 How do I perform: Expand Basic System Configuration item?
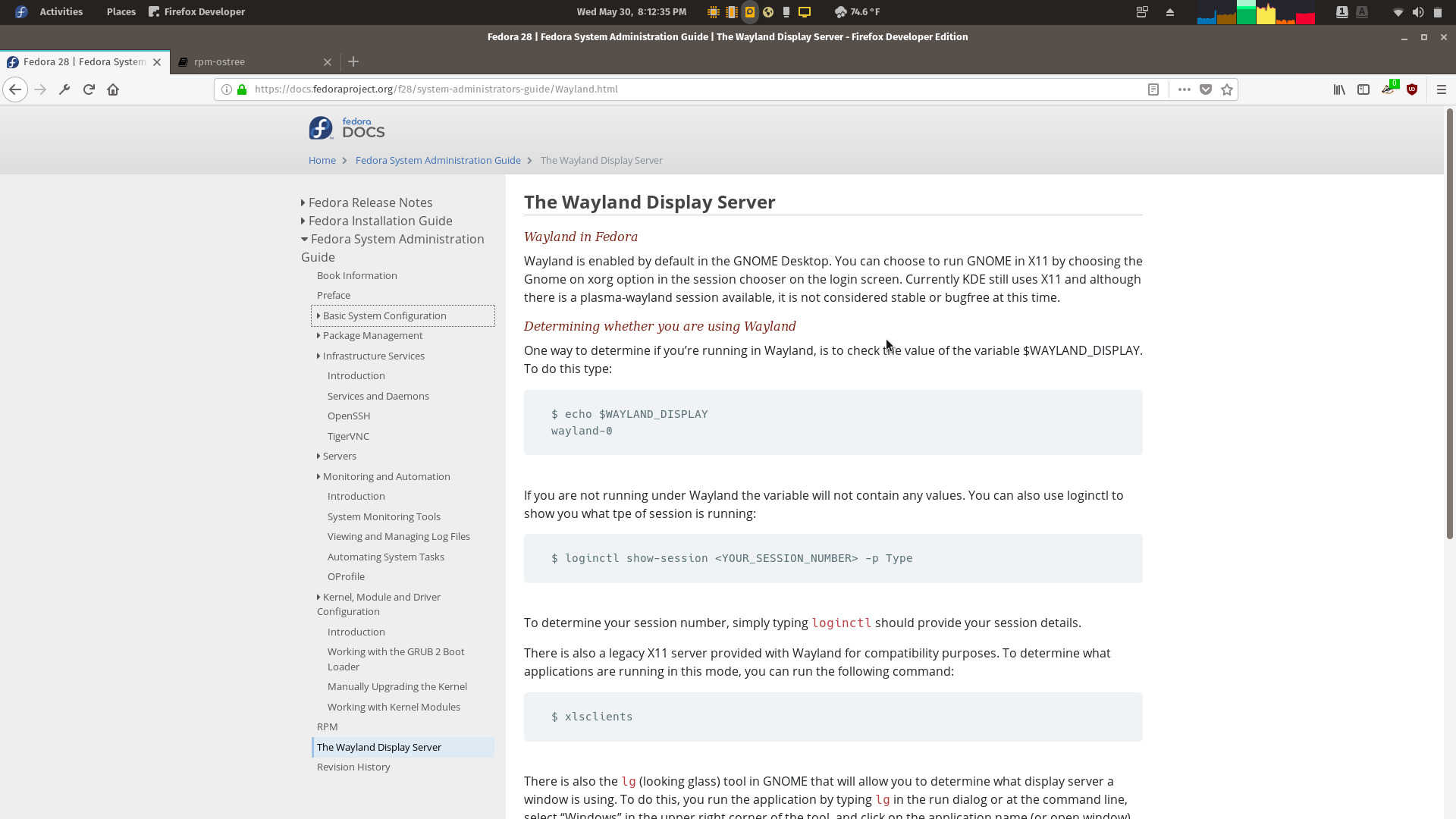[403, 315]
